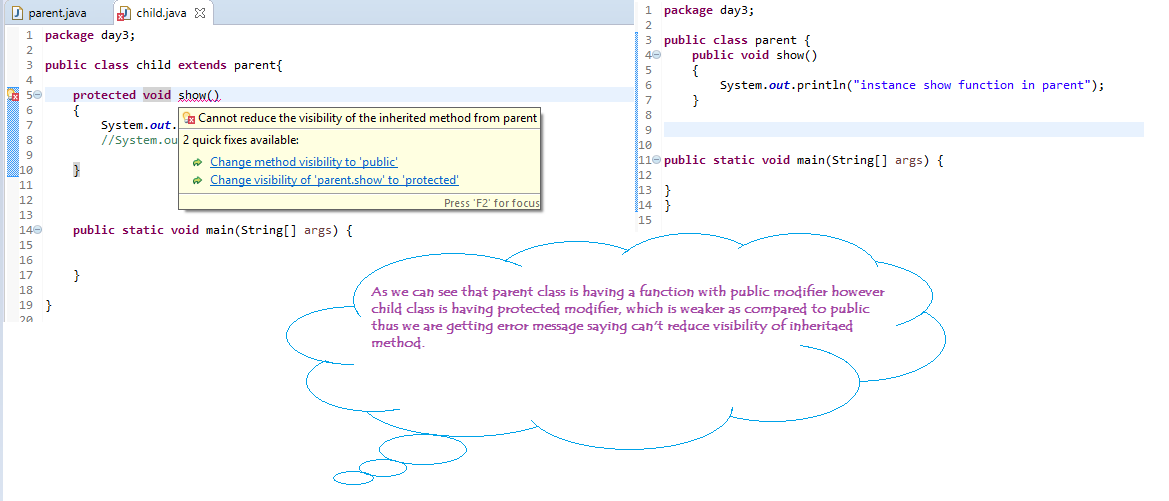Click the green arrow icon beside 'protected' quick fix

[x=197, y=180]
